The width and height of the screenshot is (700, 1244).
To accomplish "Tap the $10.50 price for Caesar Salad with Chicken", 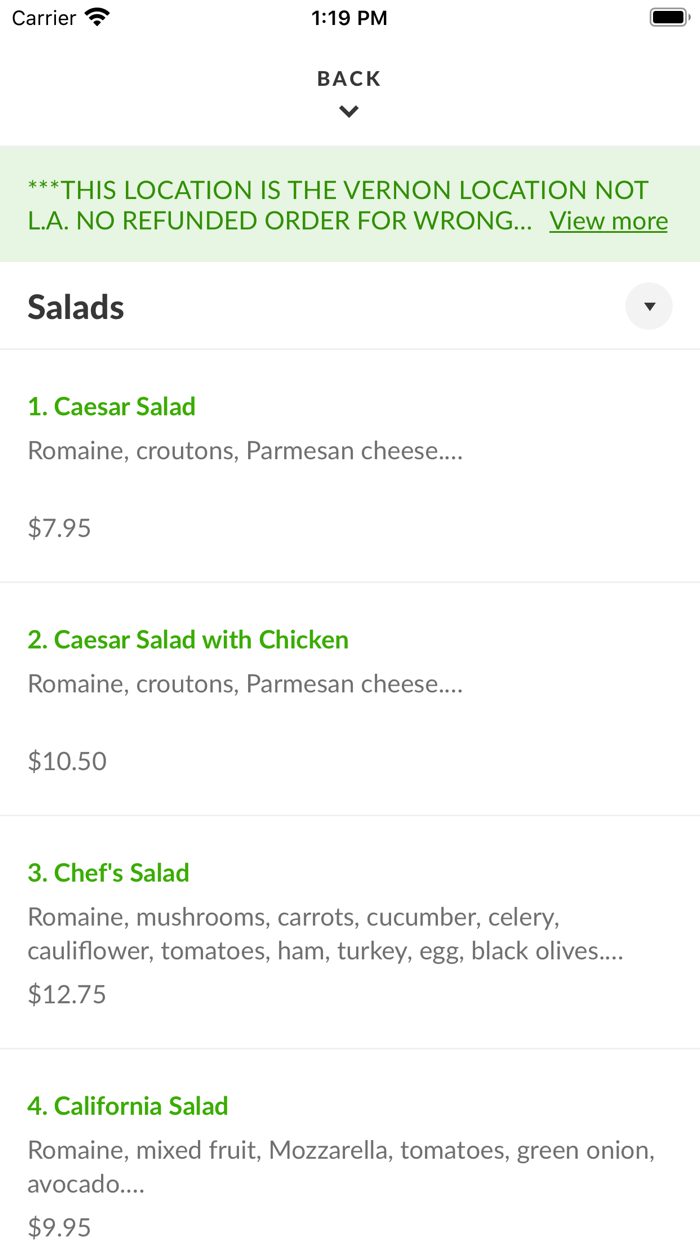I will [67, 760].
